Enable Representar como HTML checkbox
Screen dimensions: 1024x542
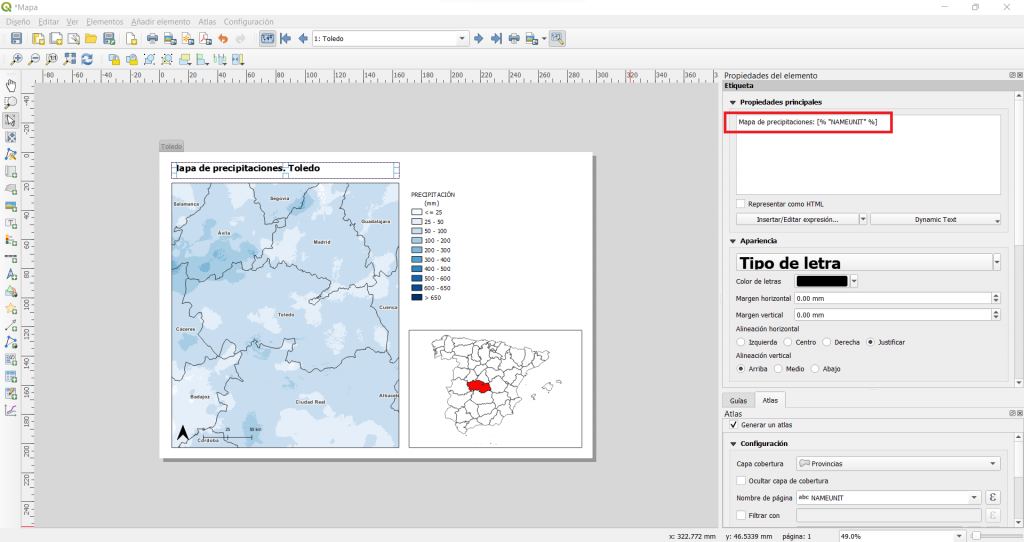coord(742,204)
